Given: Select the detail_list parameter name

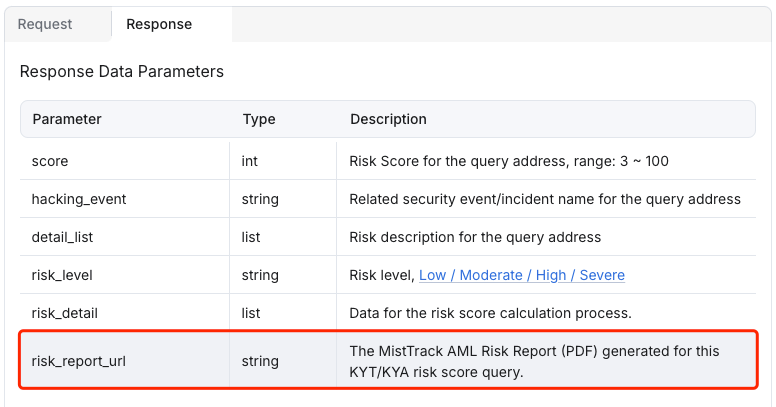Looking at the screenshot, I should point(62,237).
